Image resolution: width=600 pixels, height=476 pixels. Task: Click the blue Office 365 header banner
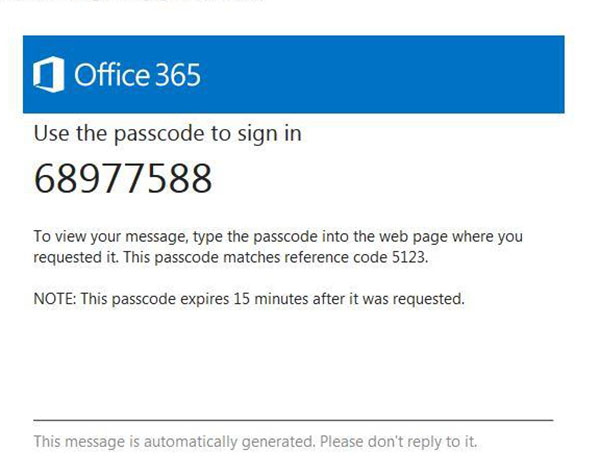(293, 74)
